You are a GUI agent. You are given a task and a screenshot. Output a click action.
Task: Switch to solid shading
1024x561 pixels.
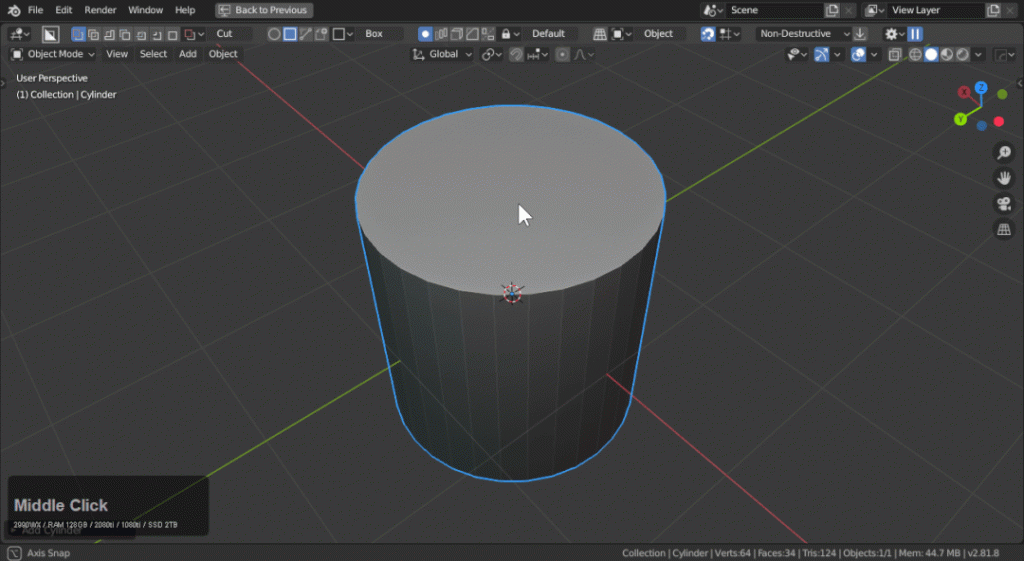931,54
